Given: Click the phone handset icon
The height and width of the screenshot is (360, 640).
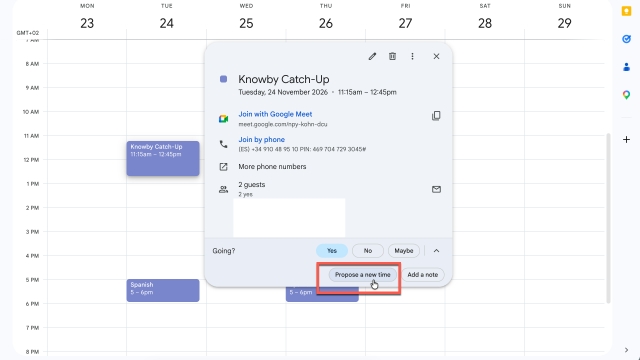Looking at the screenshot, I should coord(223,144).
